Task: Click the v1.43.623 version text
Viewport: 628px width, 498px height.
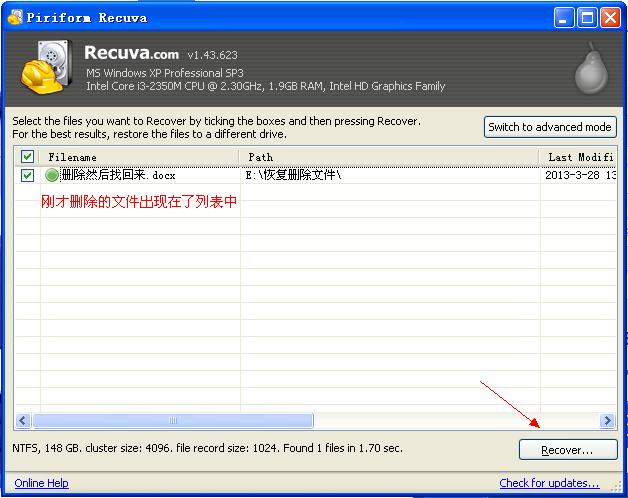Action: click(x=213, y=55)
